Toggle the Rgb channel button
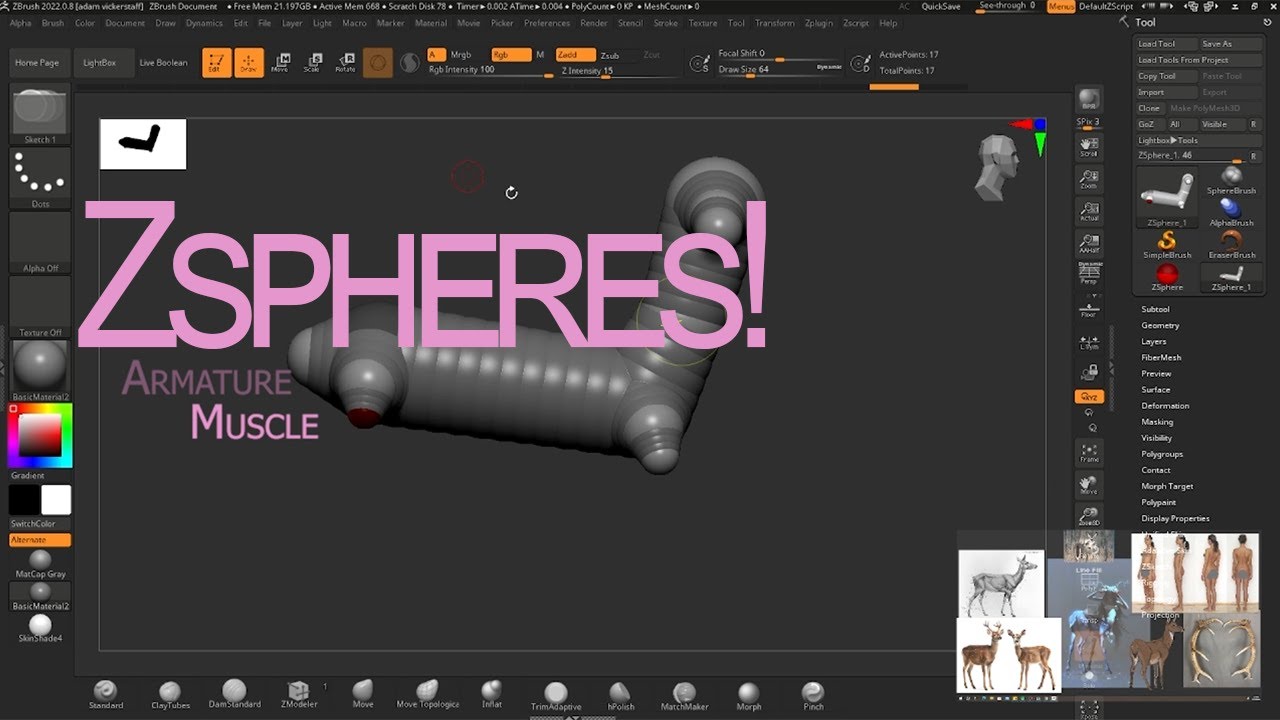The image size is (1280, 720). pyautogui.click(x=511, y=55)
